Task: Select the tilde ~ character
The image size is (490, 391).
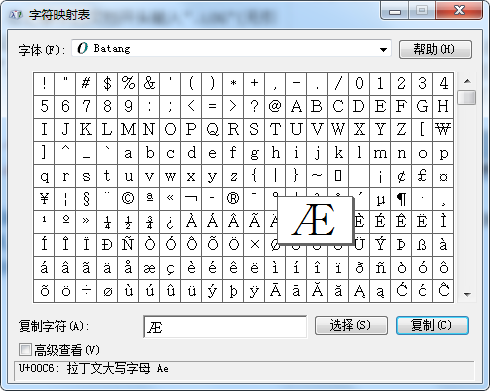Action: (317, 176)
